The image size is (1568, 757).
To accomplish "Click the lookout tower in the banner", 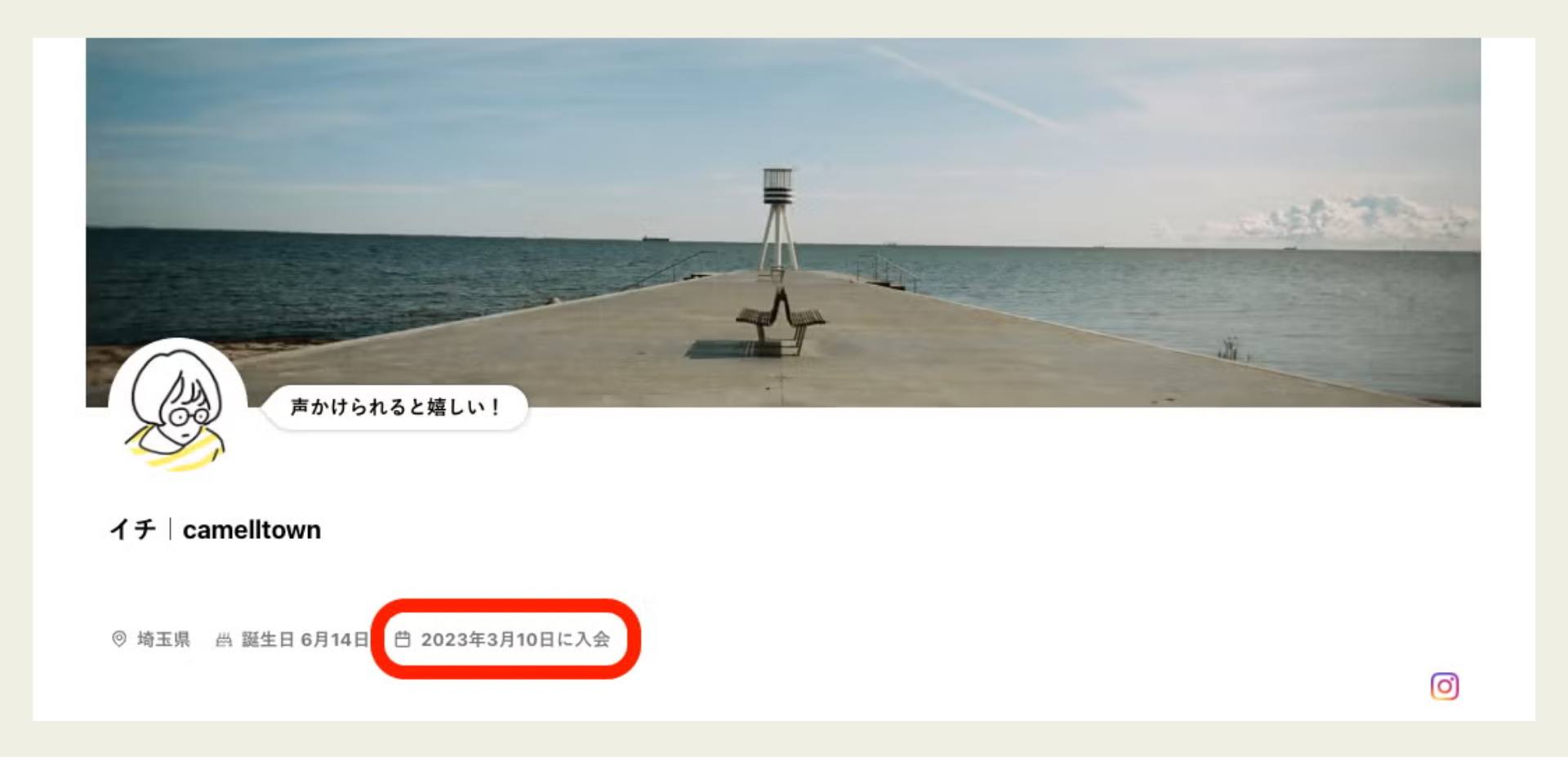I will [777, 219].
